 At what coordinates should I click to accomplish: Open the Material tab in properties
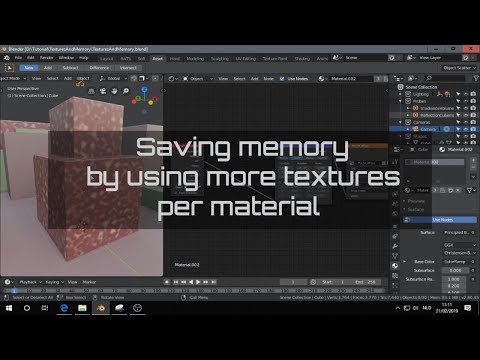pyautogui.click(x=395, y=266)
